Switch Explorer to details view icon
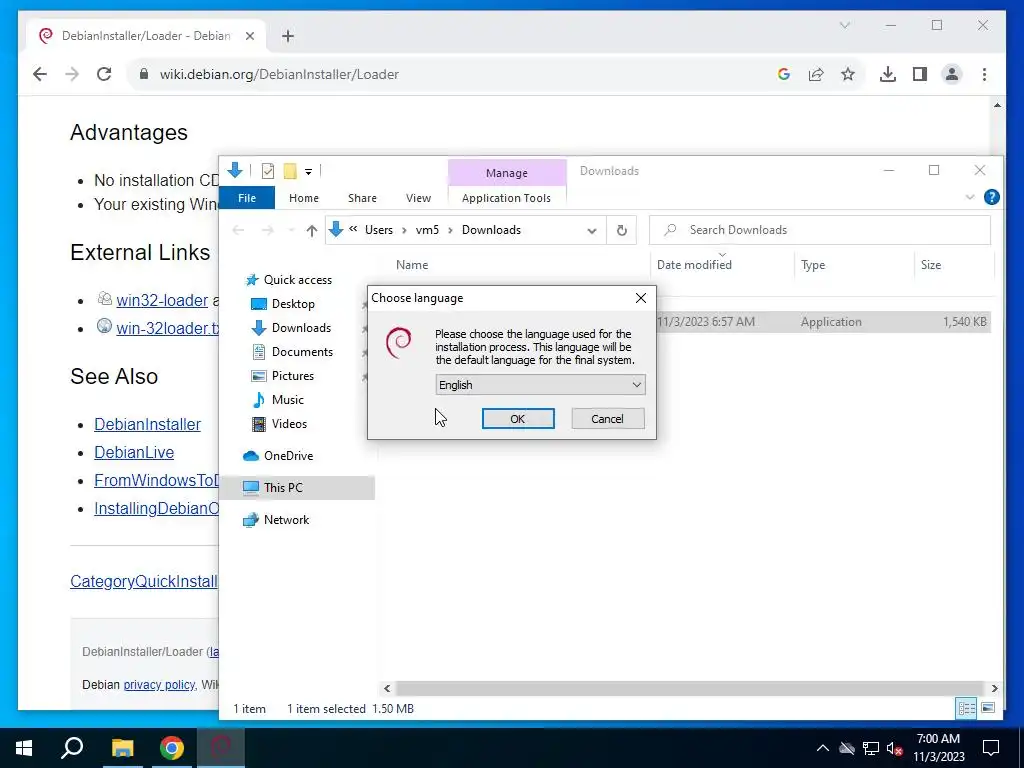 (x=967, y=708)
